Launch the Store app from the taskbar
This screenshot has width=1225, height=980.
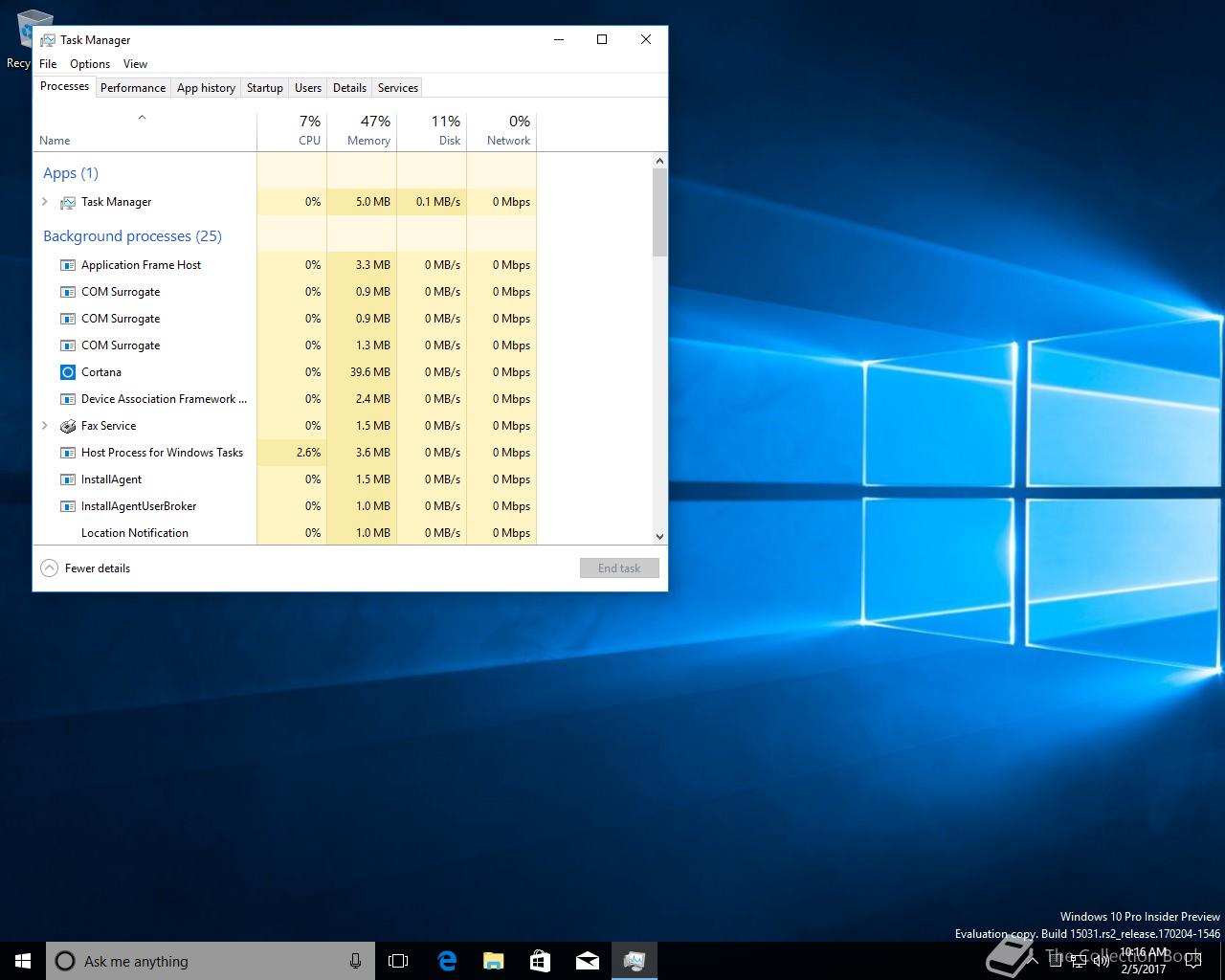[x=540, y=961]
